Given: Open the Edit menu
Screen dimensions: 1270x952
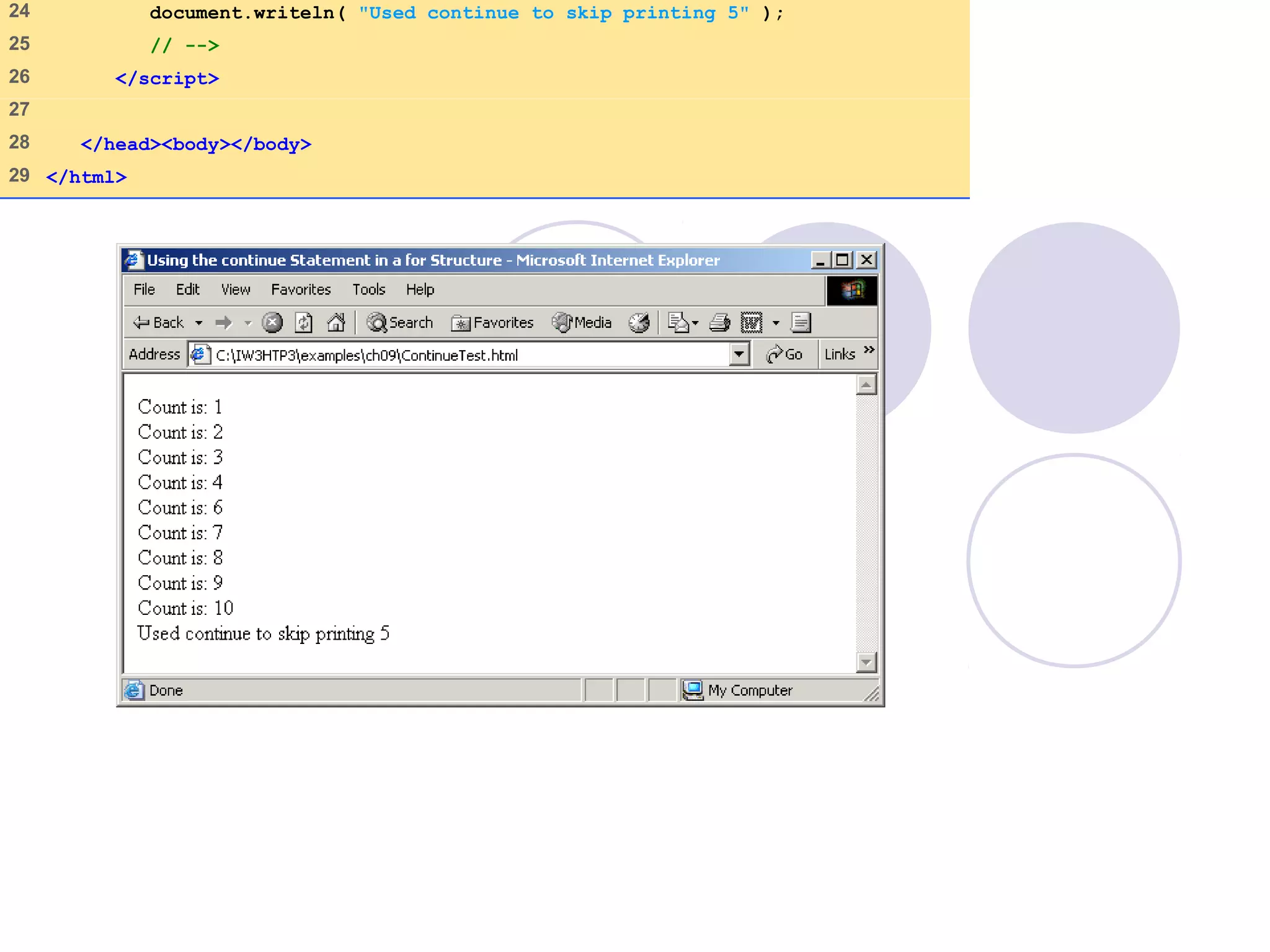Looking at the screenshot, I should 187,289.
